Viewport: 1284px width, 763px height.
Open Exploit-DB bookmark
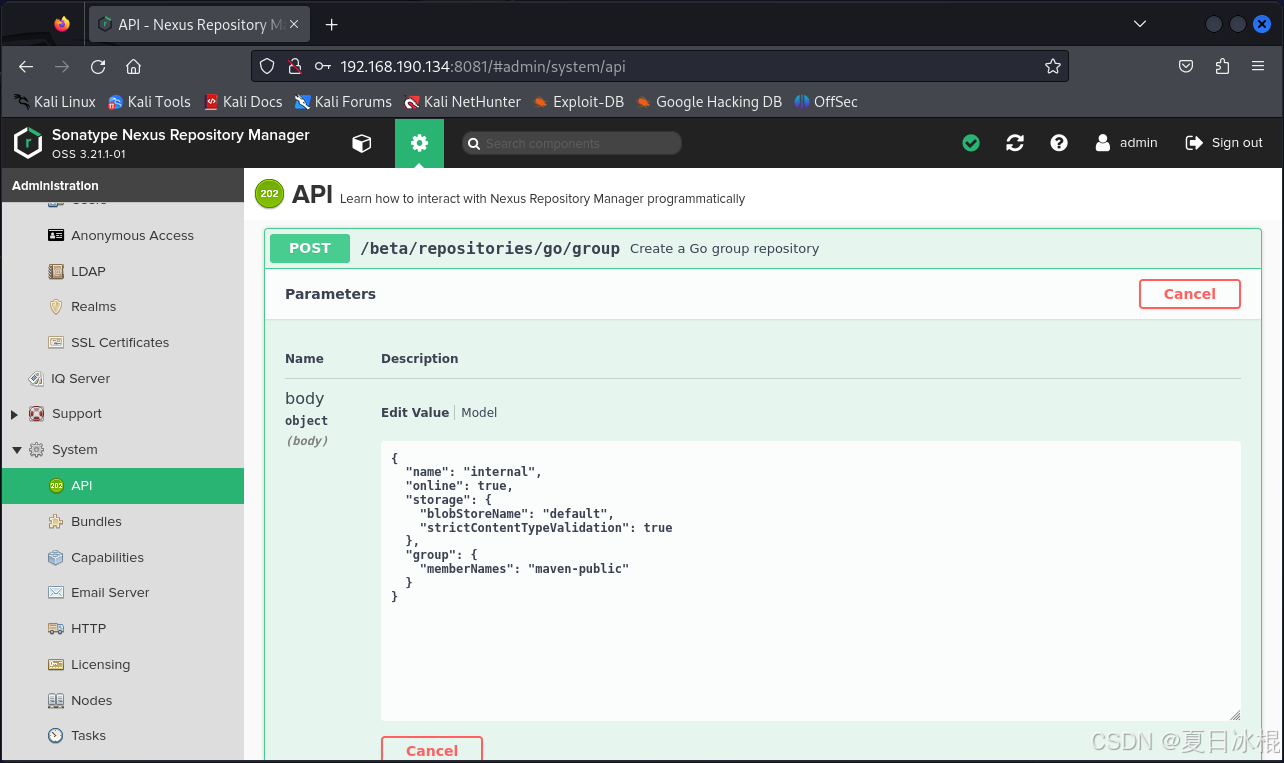pyautogui.click(x=579, y=102)
